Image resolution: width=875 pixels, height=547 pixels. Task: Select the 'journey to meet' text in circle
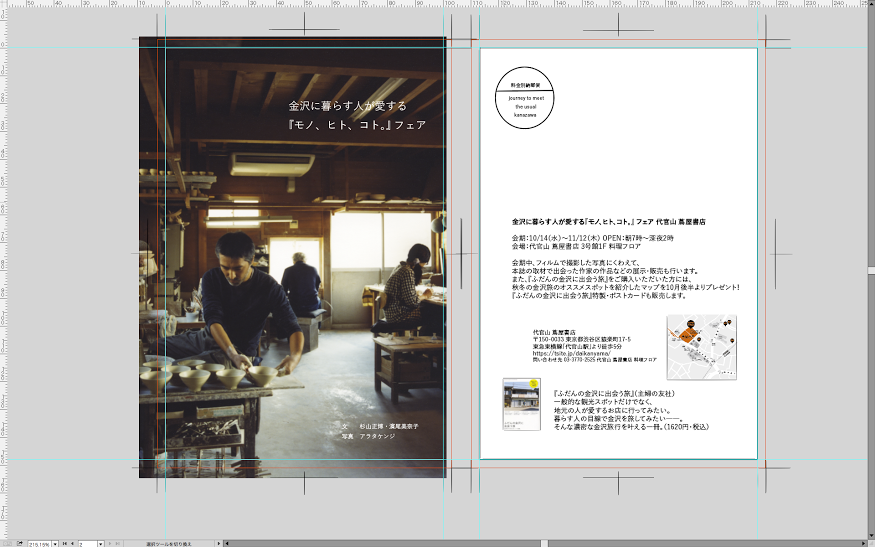[x=526, y=98]
